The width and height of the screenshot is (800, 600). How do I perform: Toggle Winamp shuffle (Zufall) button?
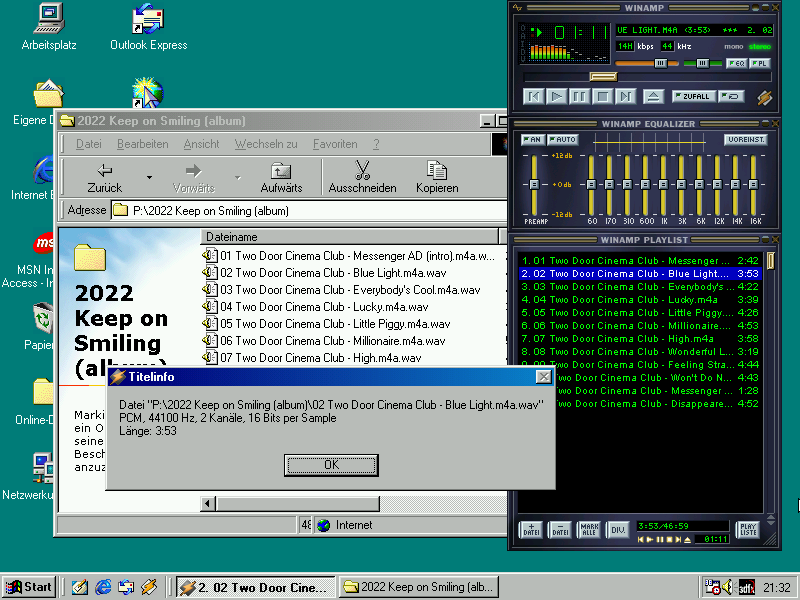click(x=693, y=96)
